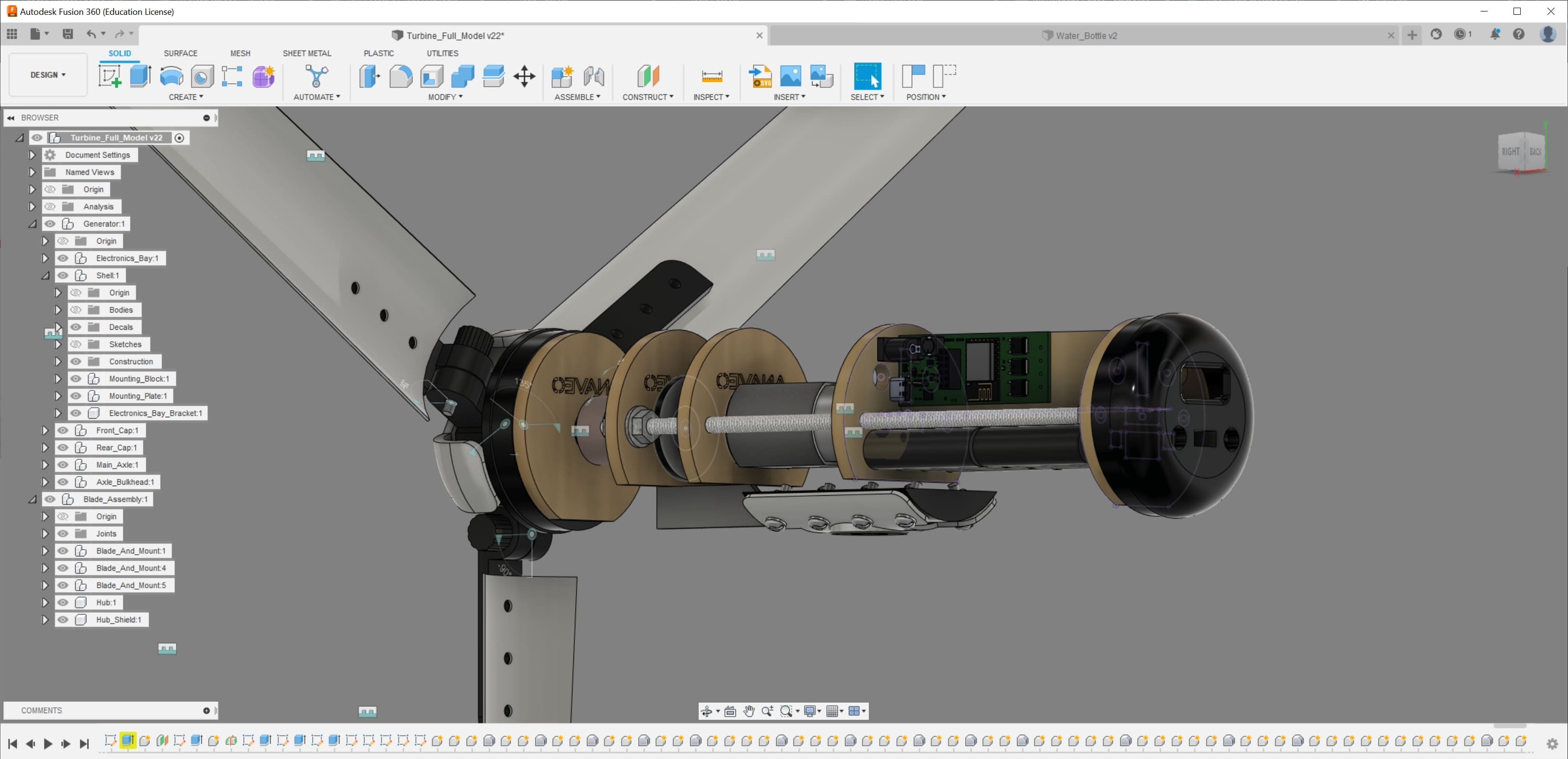Open the DESIGN workspace dropdown
The width and height of the screenshot is (1568, 759).
(x=48, y=75)
